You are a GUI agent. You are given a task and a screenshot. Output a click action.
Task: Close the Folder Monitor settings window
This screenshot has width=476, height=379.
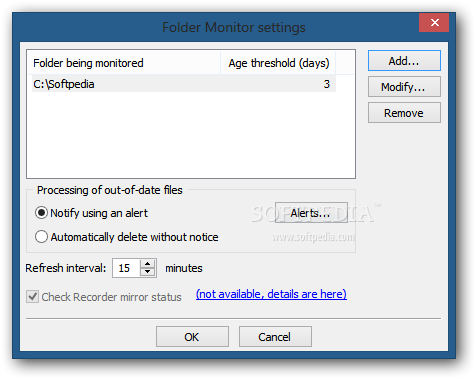[434, 23]
